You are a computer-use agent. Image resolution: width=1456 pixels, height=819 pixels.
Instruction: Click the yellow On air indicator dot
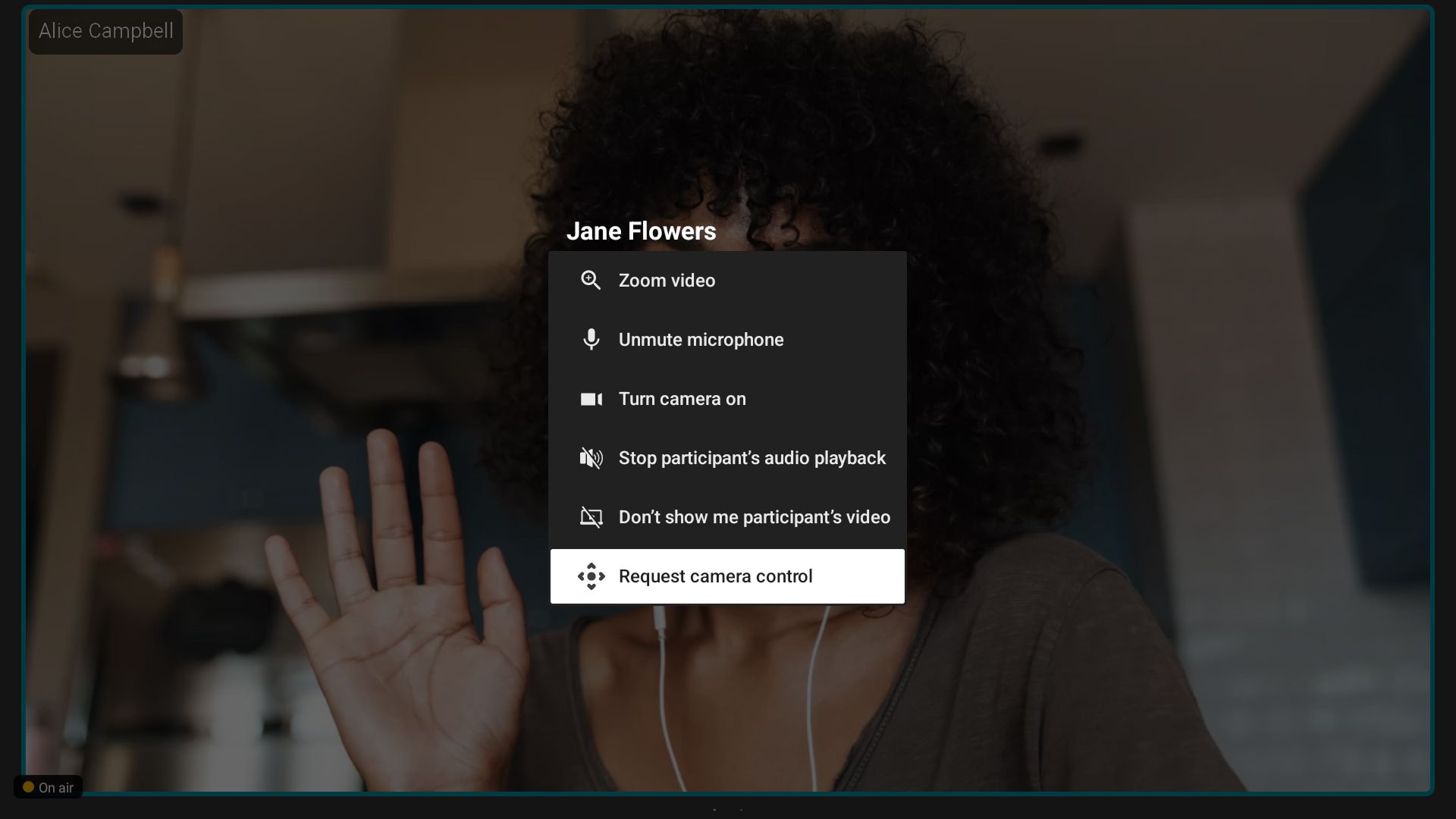[28, 787]
